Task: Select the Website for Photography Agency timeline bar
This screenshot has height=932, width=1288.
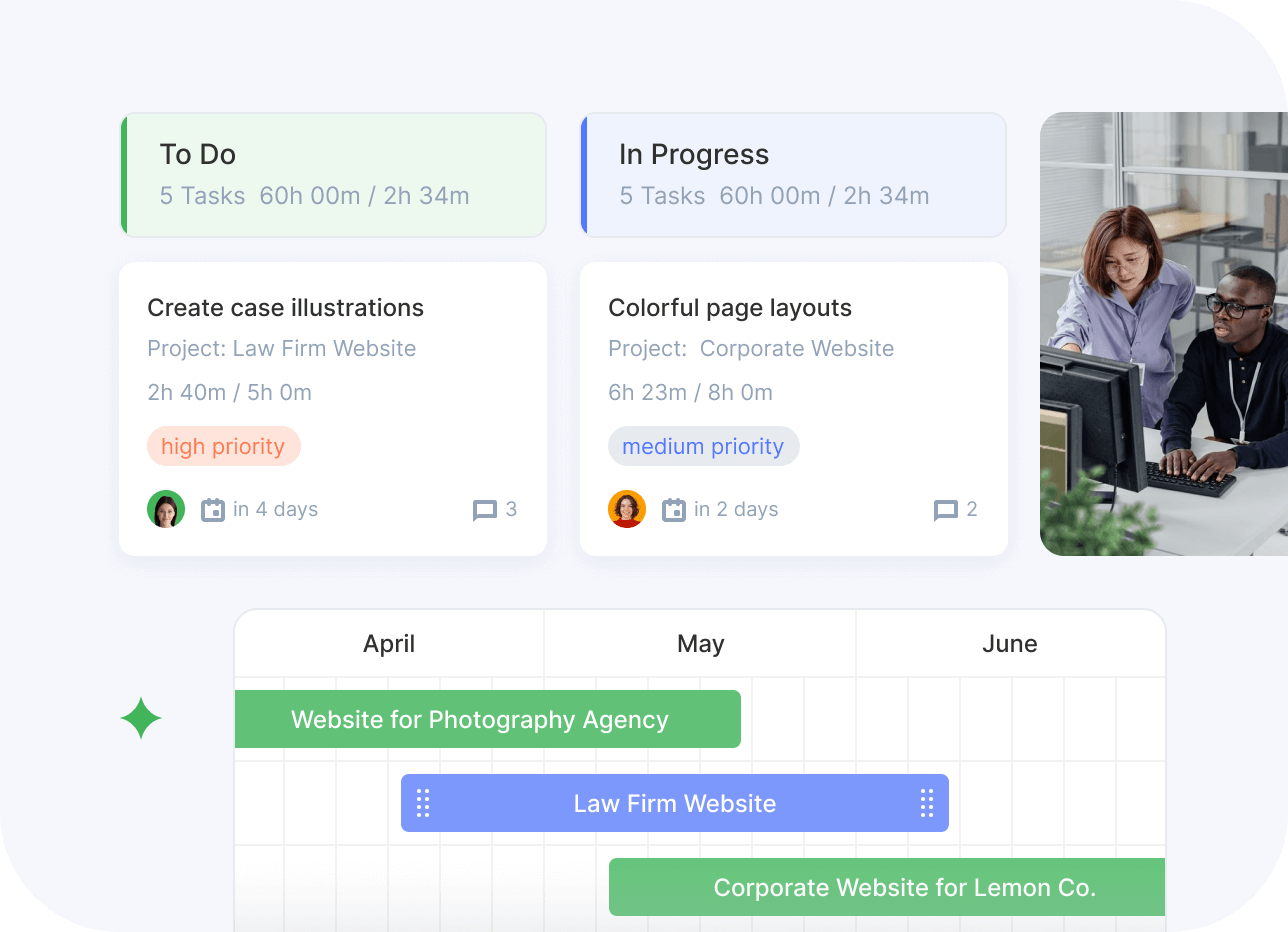Action: click(487, 719)
